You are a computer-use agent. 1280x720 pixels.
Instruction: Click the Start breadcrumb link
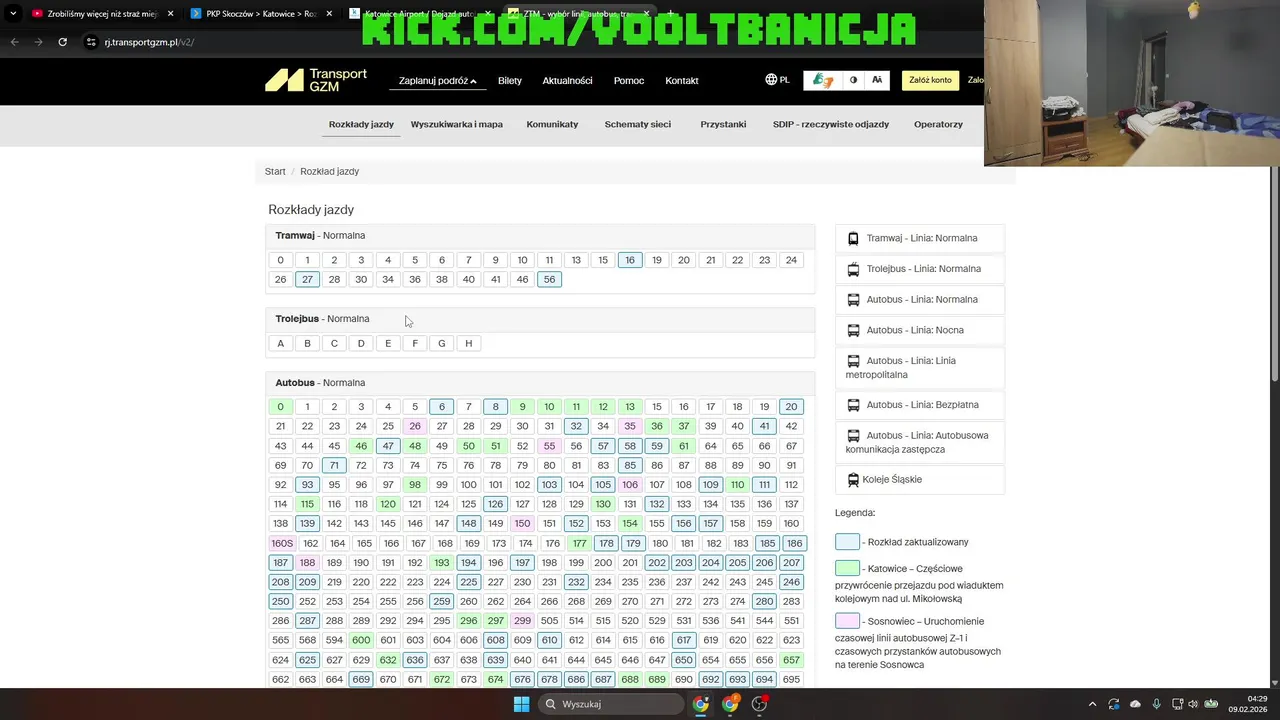pos(275,172)
